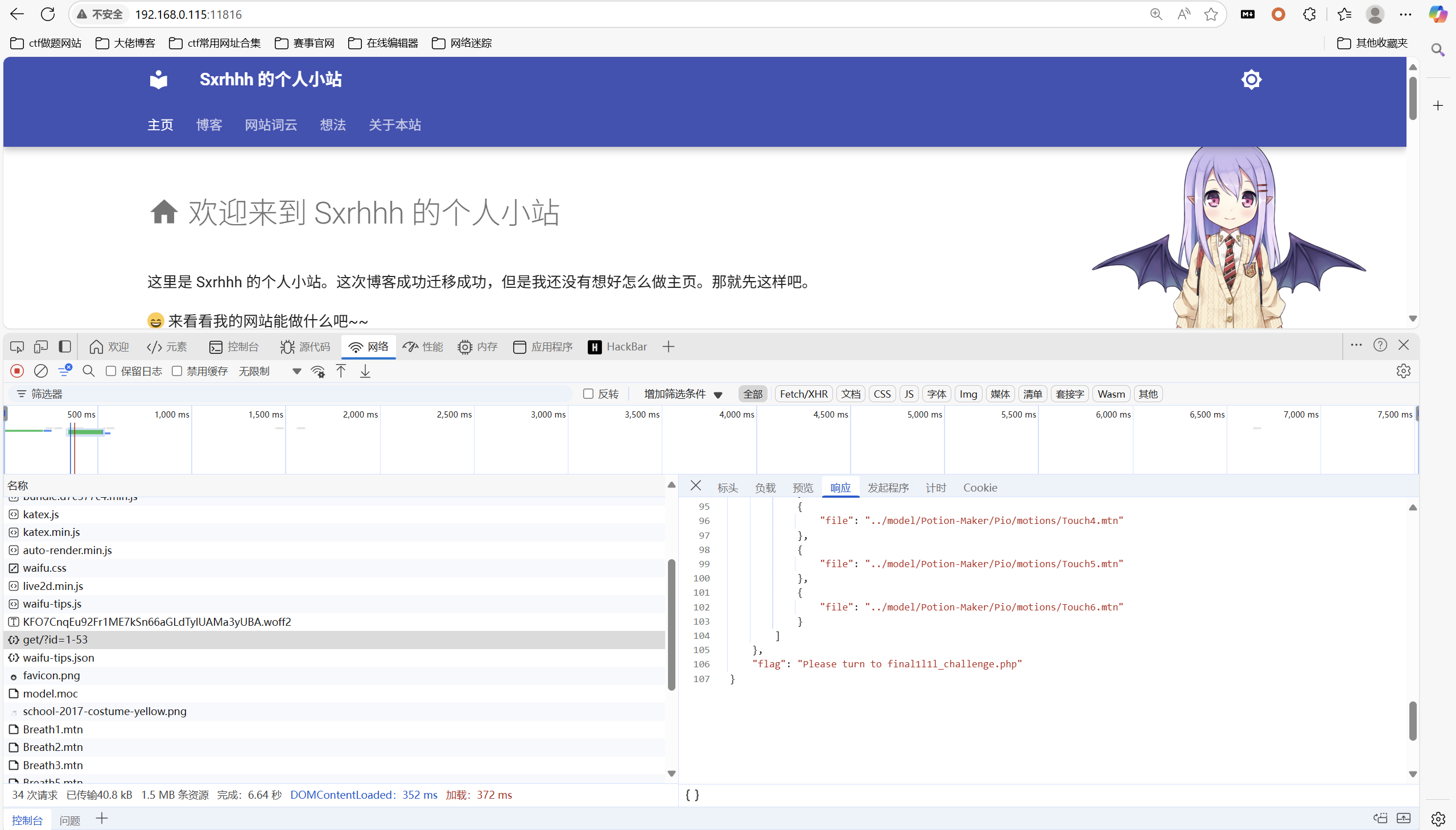
Task: Open the 无限制 throttling dropdown
Action: [x=270, y=371]
